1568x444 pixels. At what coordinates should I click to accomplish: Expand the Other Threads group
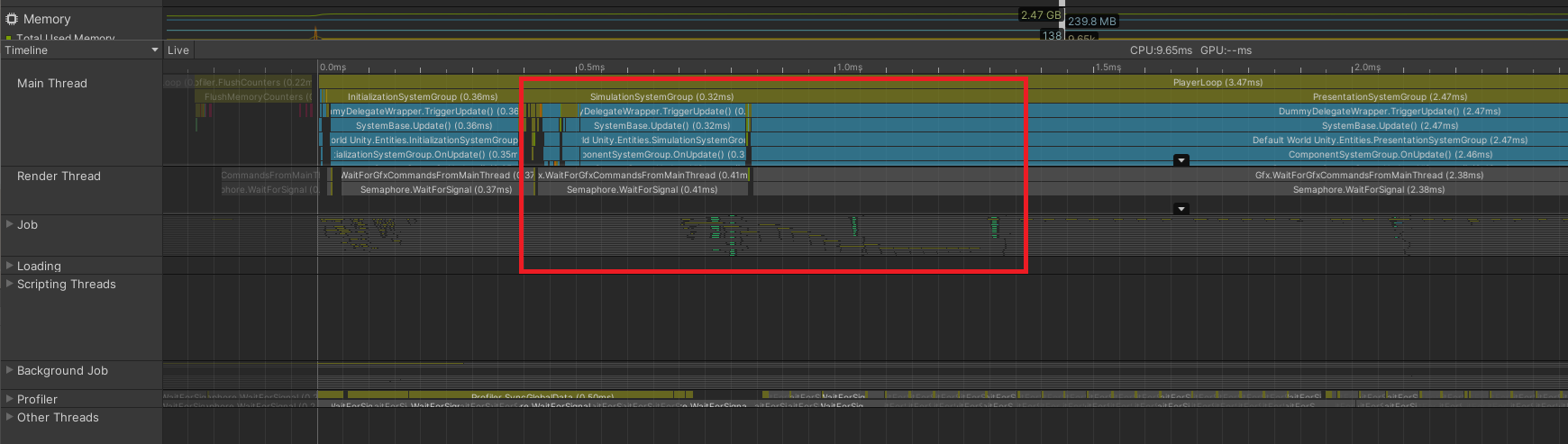pyautogui.click(x=9, y=417)
